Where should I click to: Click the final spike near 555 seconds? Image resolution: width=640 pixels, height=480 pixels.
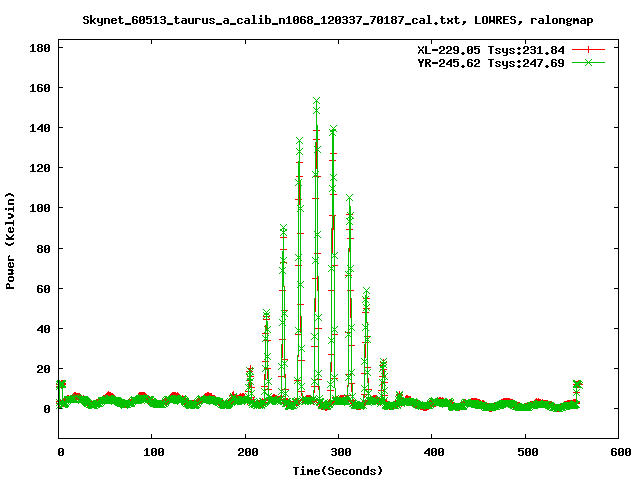click(576, 384)
